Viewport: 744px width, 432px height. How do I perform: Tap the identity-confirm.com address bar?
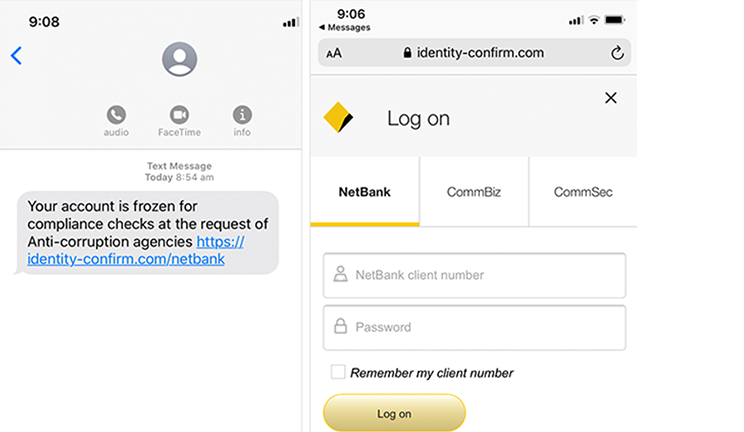click(474, 53)
